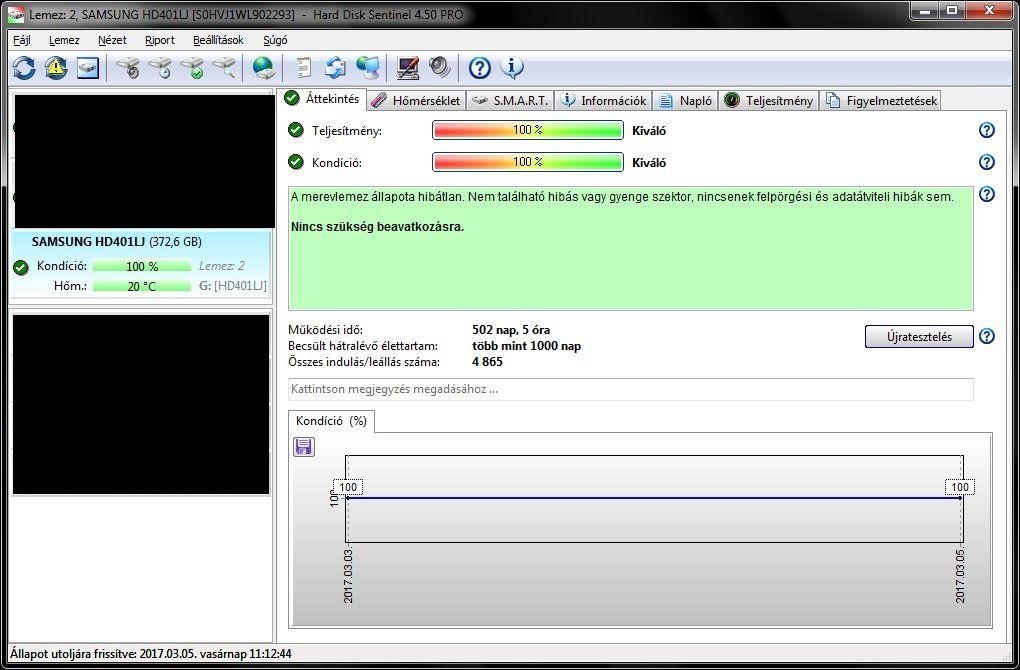The image size is (1020, 670).
Task: Open the Nézet menu
Action: pos(113,40)
